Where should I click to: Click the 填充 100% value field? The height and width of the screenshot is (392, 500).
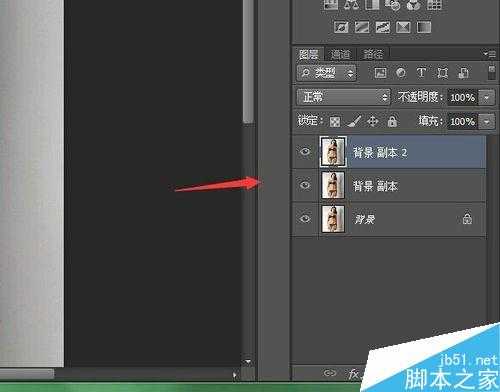tap(463, 121)
